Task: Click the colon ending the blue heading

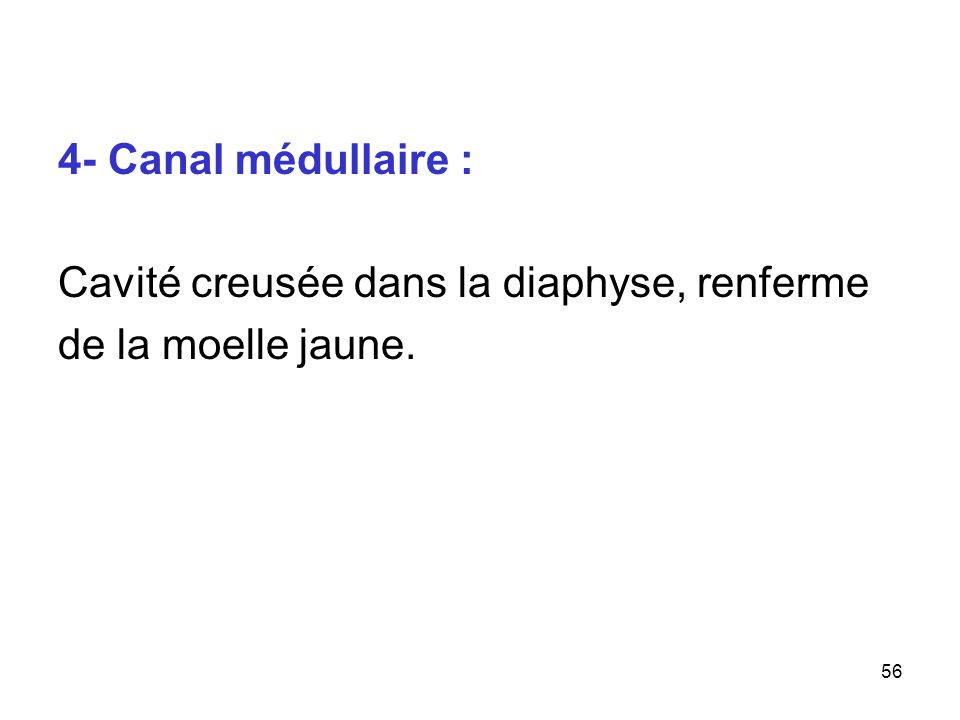Action: tap(467, 164)
